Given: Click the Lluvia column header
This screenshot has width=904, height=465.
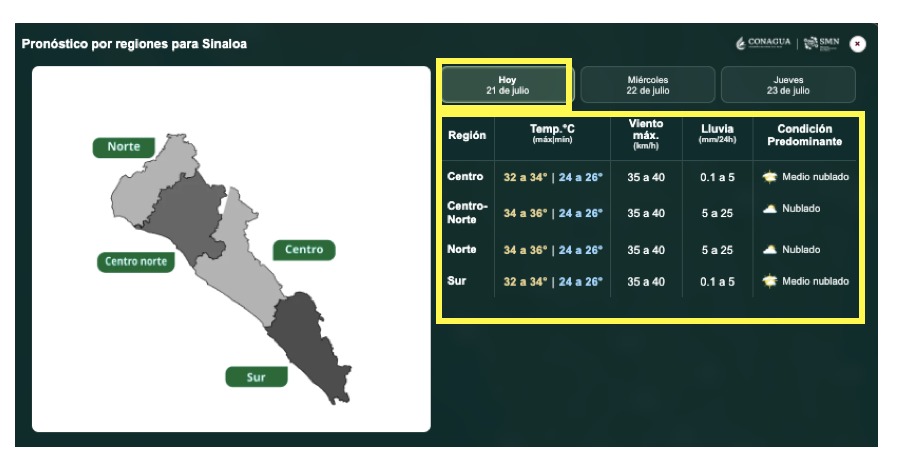Looking at the screenshot, I should coord(717,133).
